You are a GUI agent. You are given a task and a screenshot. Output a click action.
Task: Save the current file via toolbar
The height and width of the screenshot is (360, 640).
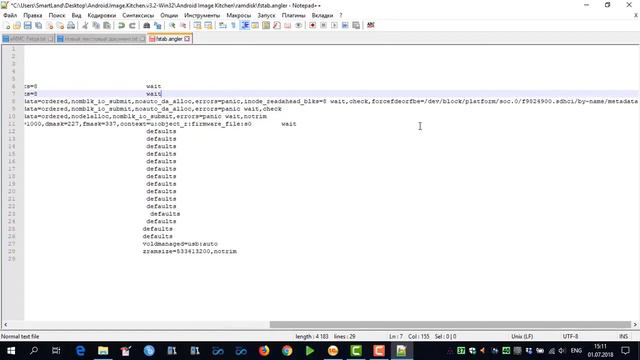(28, 25)
